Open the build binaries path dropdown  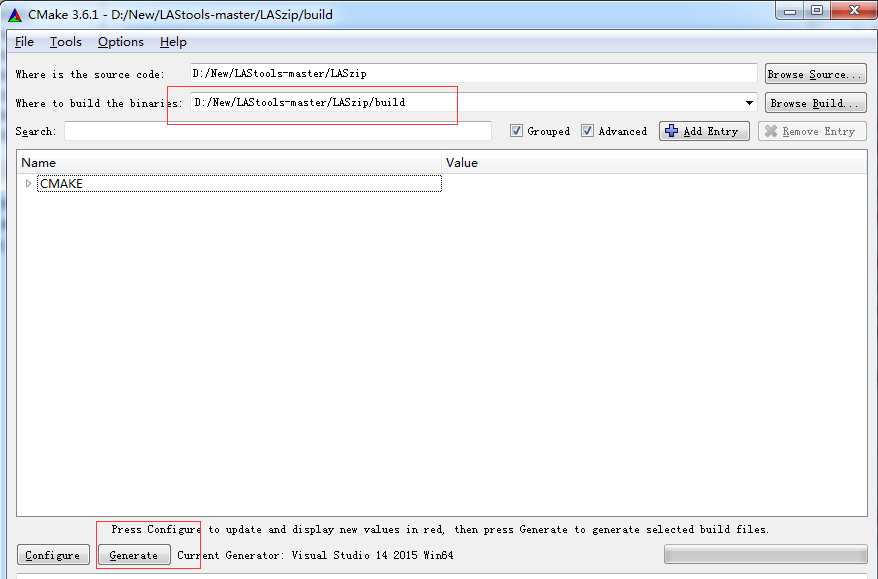749,103
